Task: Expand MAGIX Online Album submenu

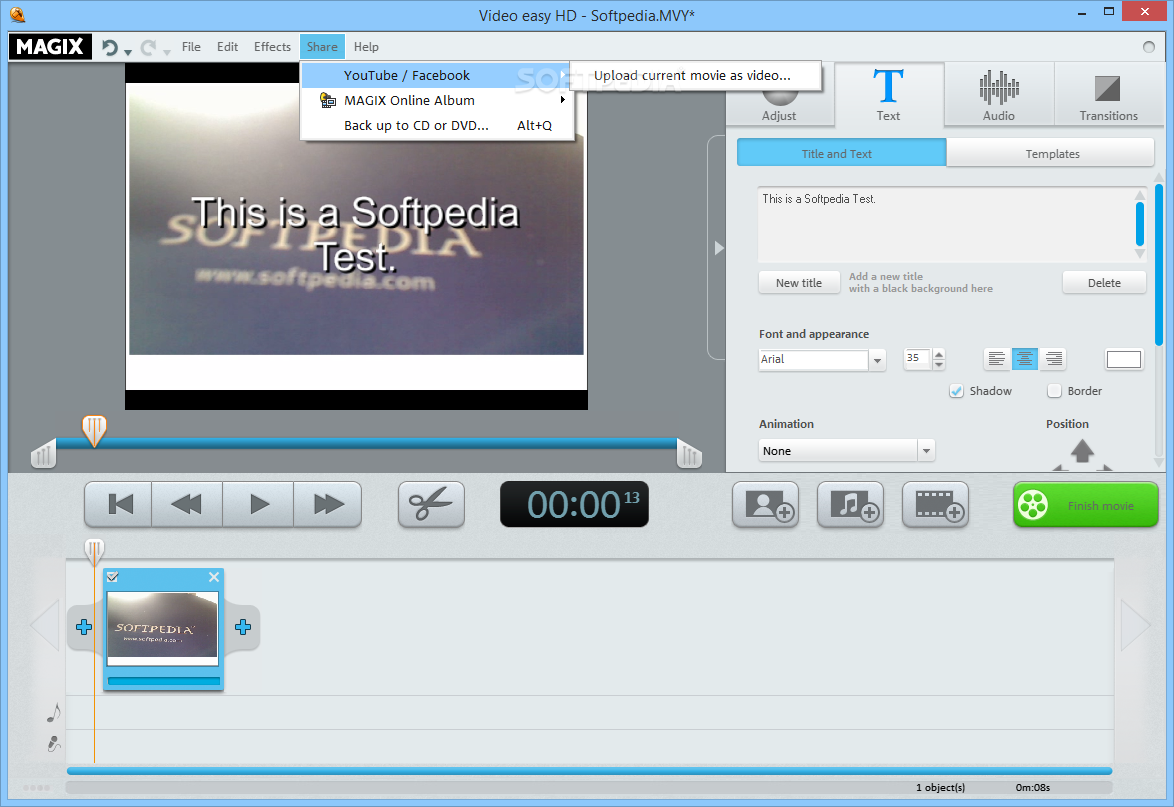Action: (436, 100)
